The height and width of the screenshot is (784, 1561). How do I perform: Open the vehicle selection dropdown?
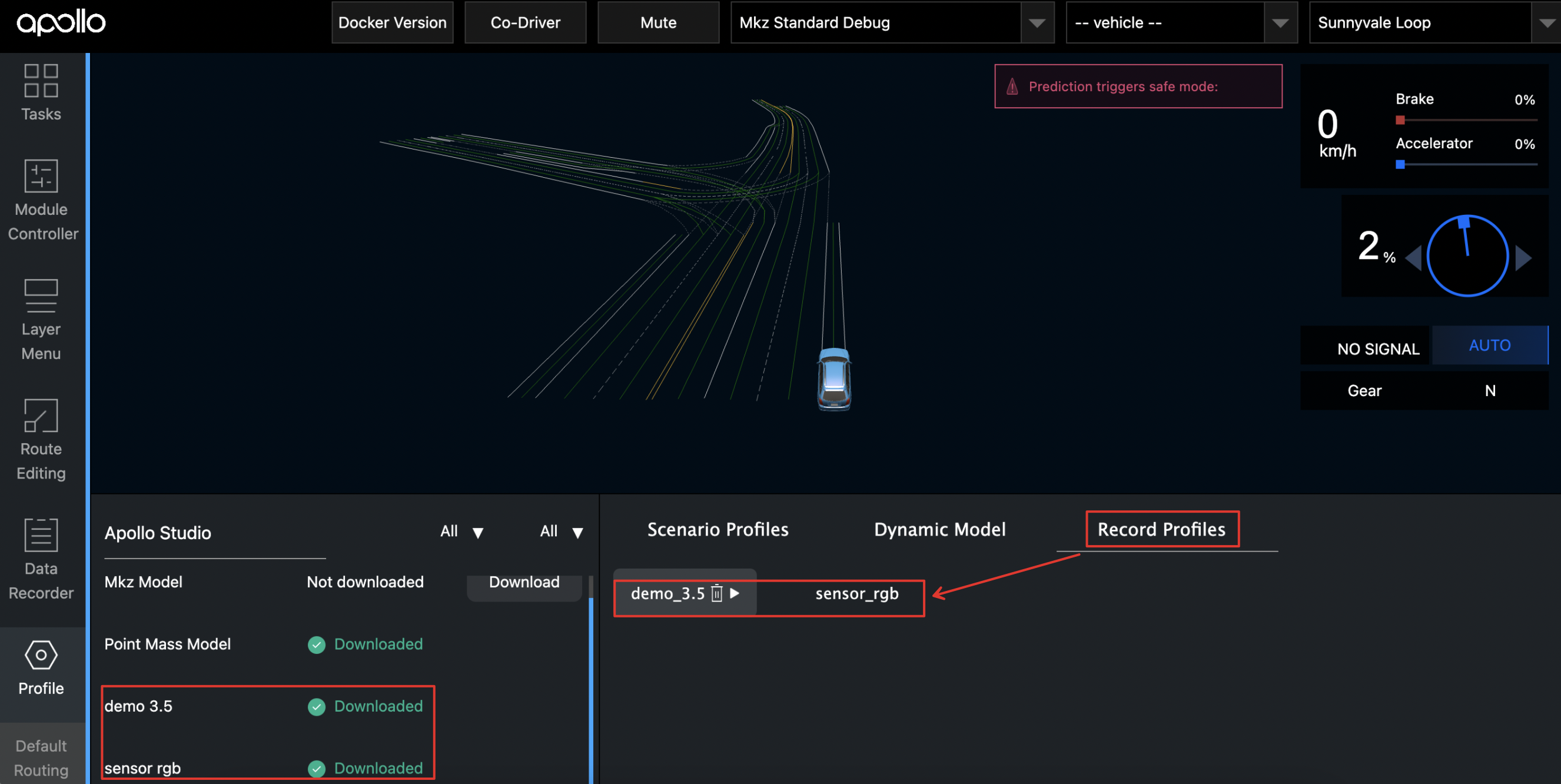pos(1280,23)
